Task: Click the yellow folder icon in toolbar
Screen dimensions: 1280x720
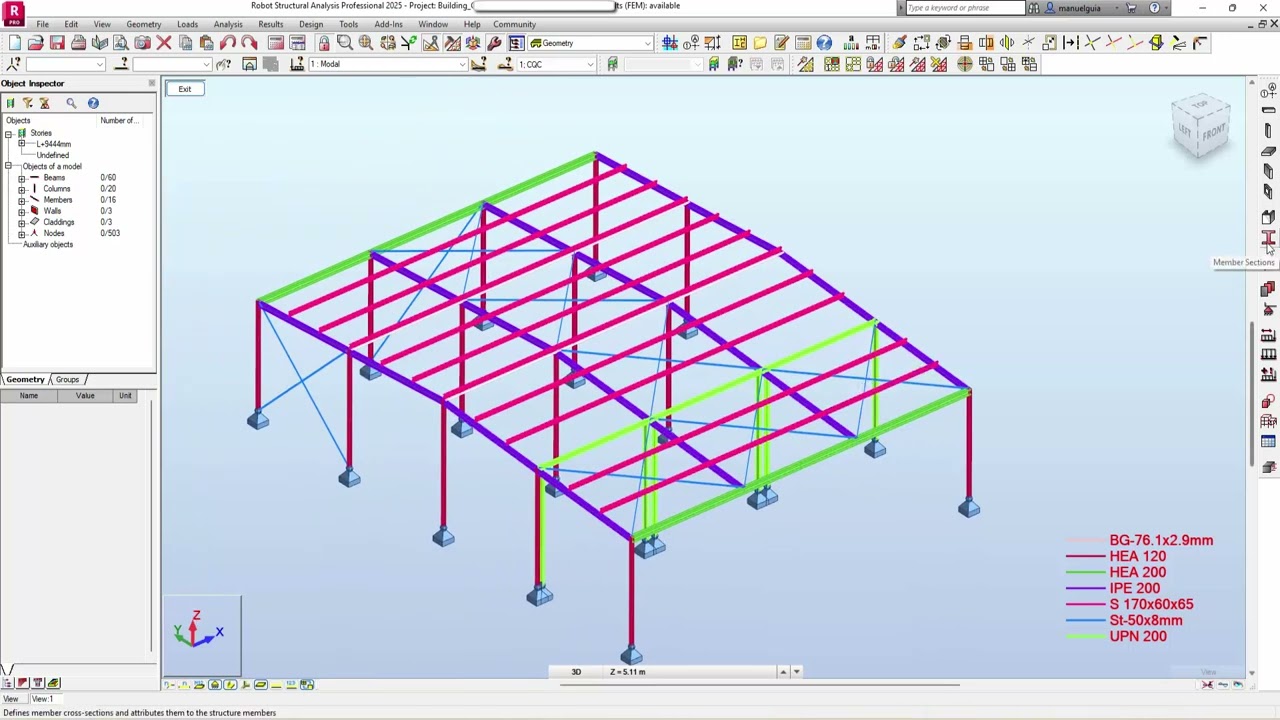Action: point(760,43)
